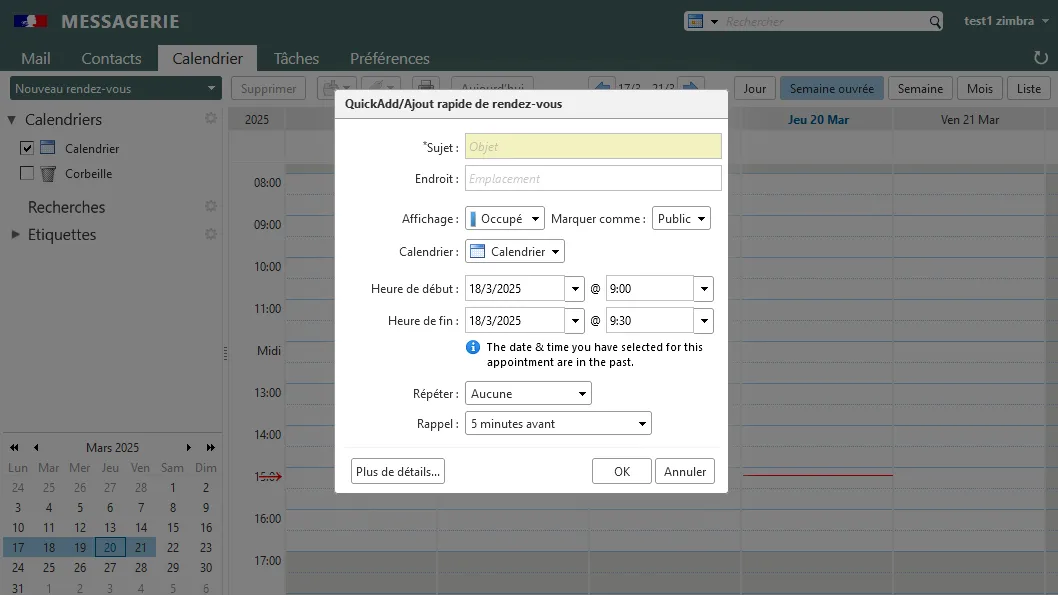Viewport: 1058px width, 595px height.
Task: Select day 20 in mini calendar
Action: [x=110, y=548]
